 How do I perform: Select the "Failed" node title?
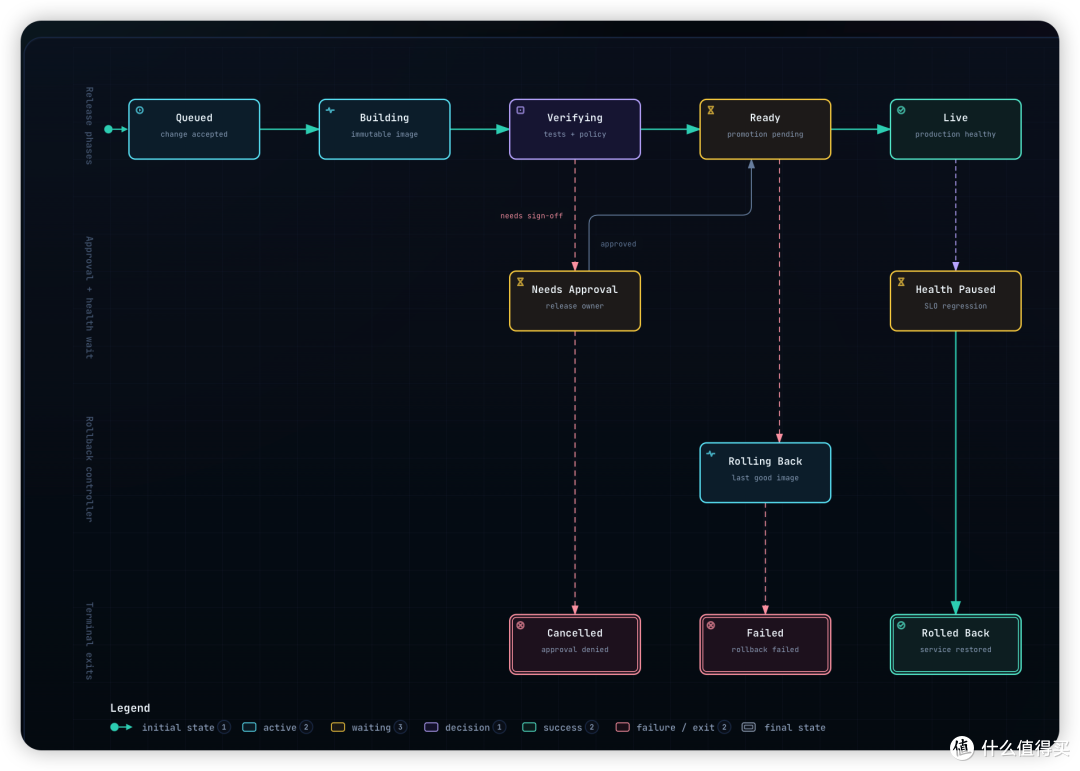pyautogui.click(x=765, y=633)
